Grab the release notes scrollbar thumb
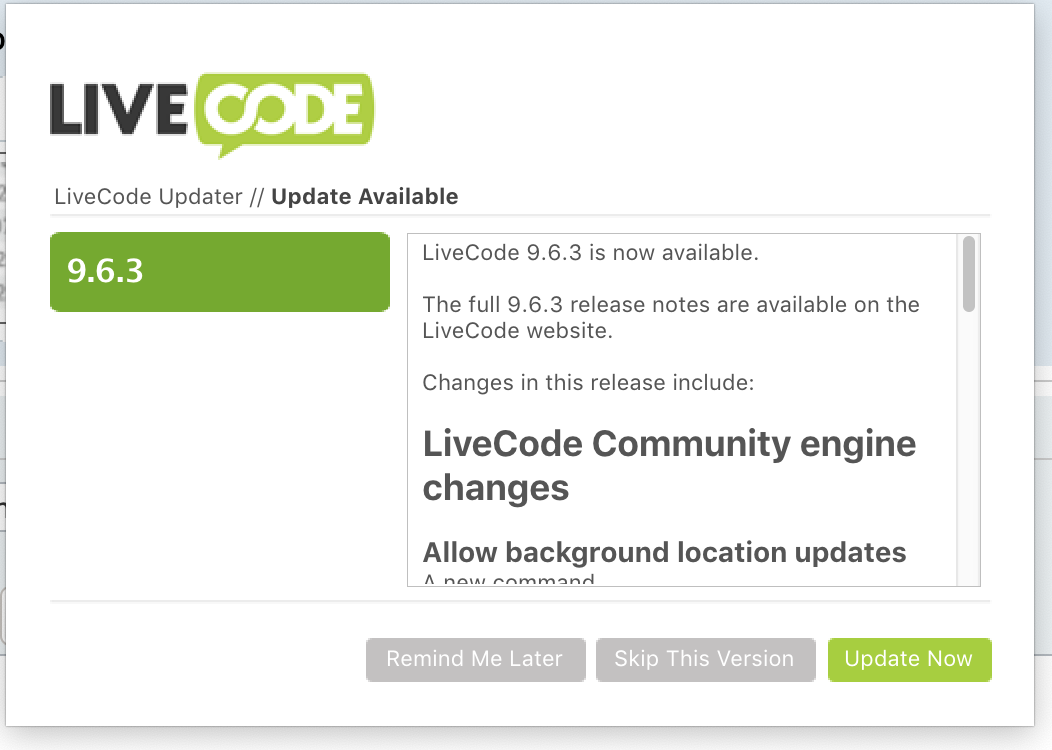 (968, 273)
